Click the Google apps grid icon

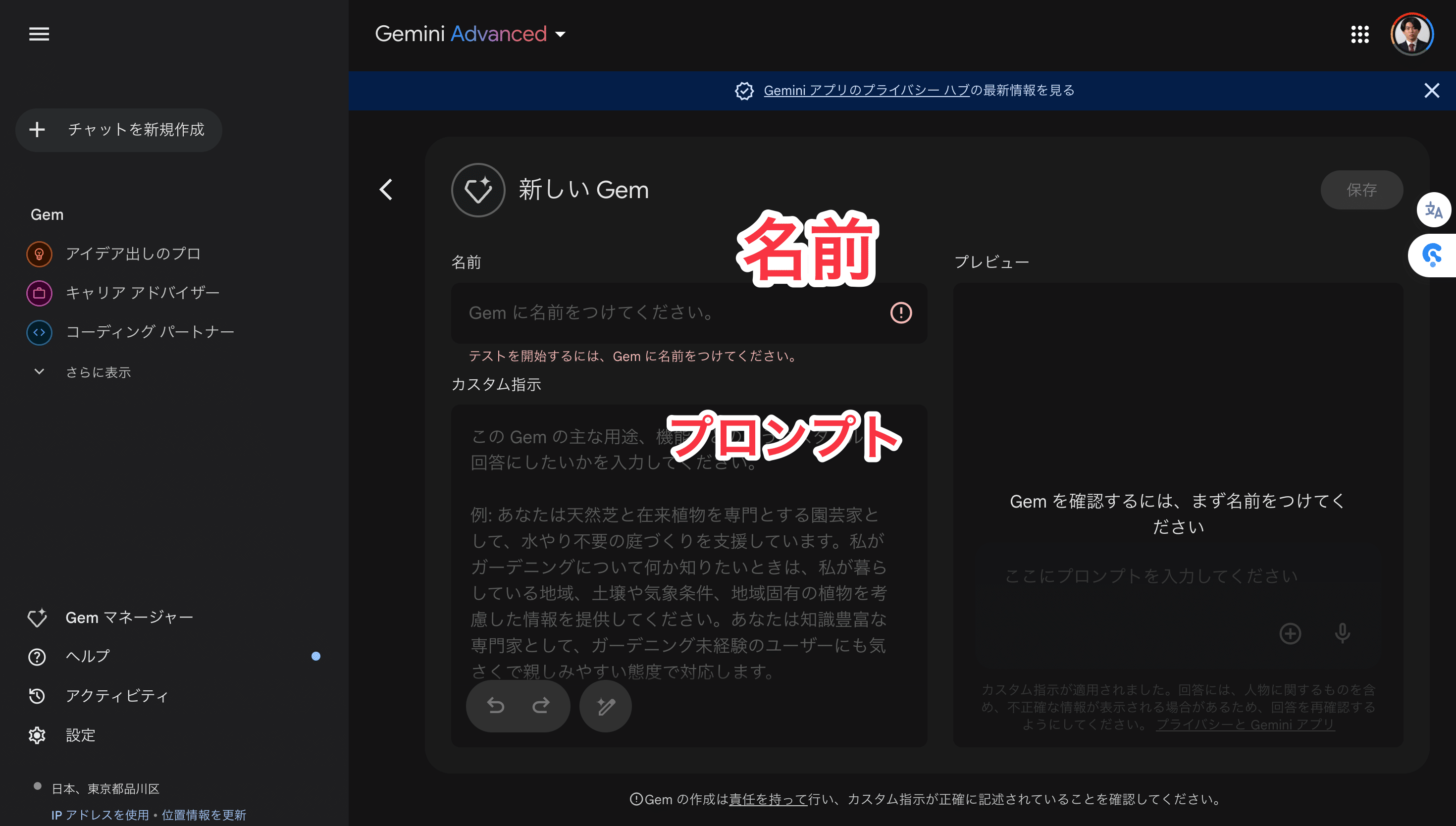pos(1359,34)
